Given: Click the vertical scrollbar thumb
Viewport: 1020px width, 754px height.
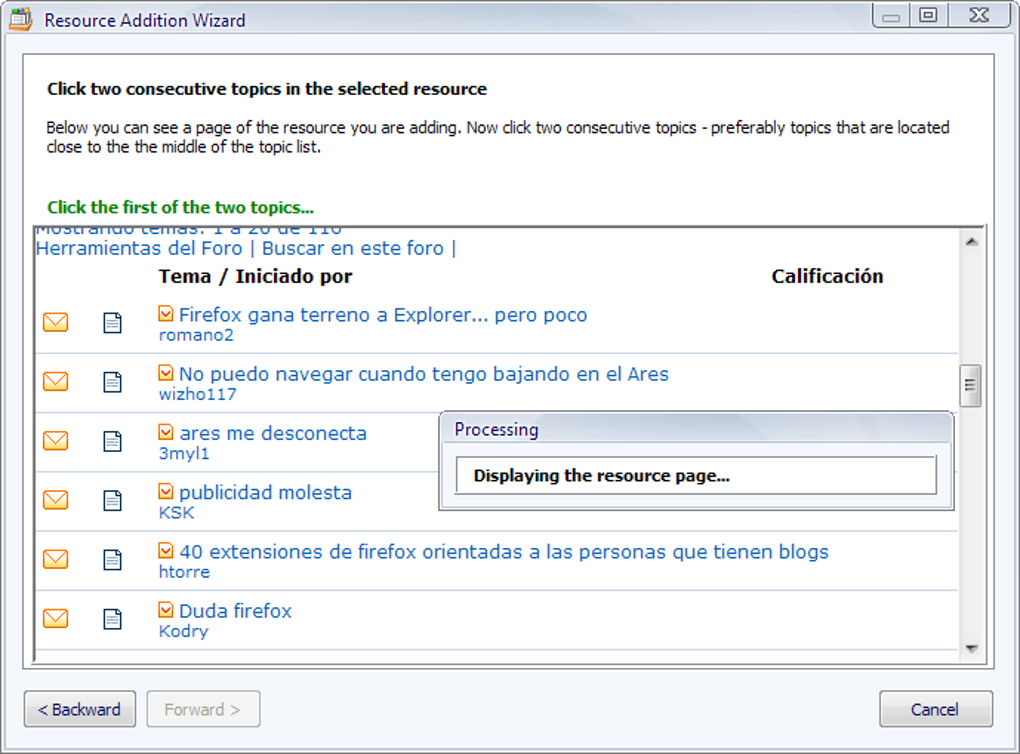Looking at the screenshot, I should (x=971, y=386).
